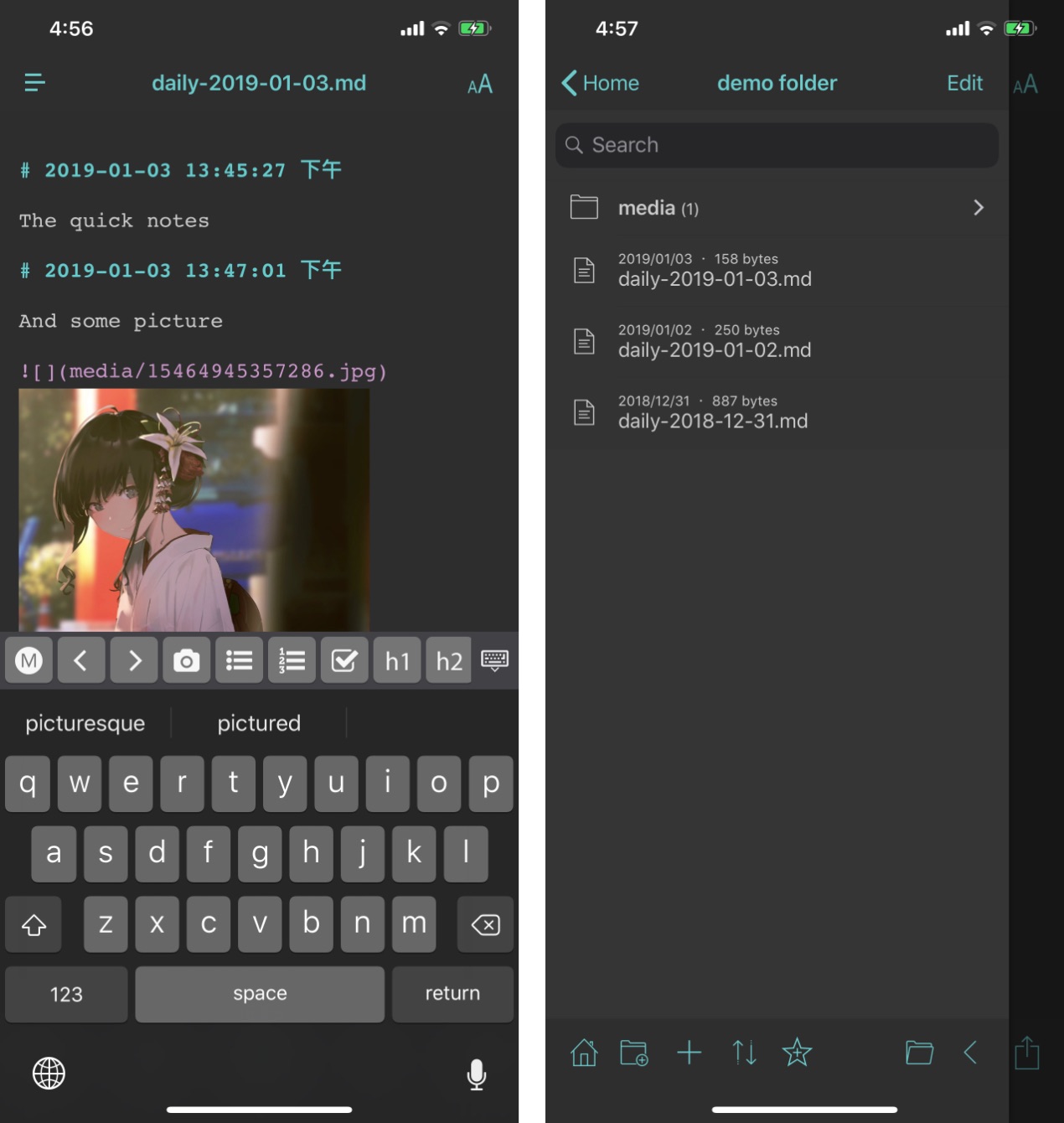Toggle the shift key on the keyboard

pyautogui.click(x=34, y=924)
